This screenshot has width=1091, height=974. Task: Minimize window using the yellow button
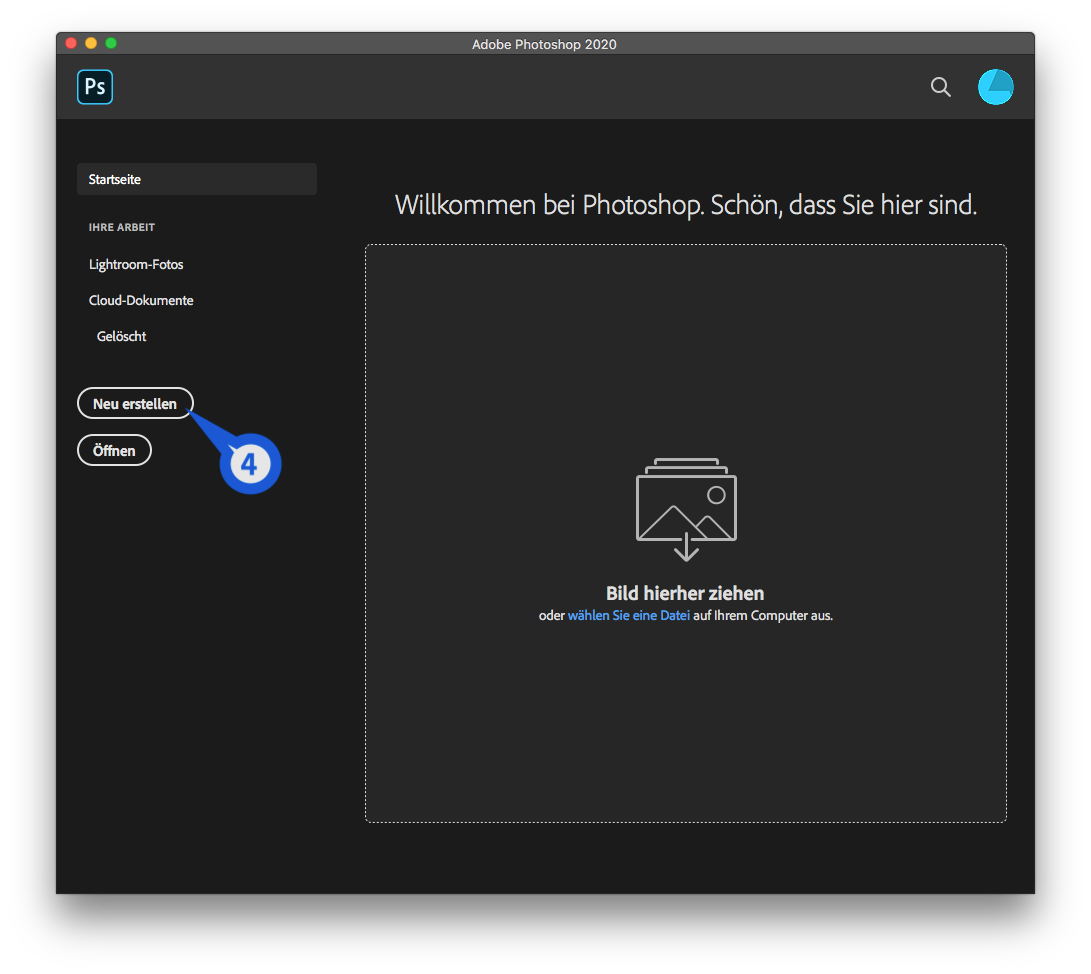point(91,43)
